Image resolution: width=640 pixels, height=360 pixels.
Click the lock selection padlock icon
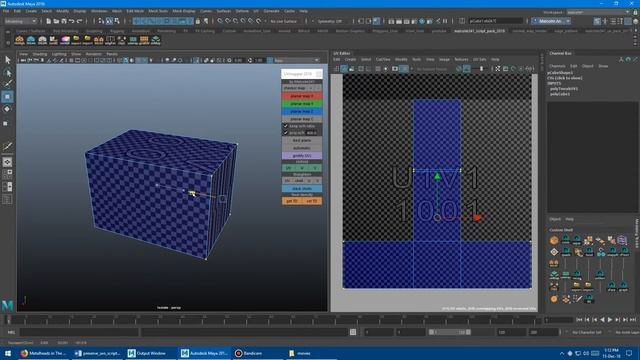[x=198, y=21]
